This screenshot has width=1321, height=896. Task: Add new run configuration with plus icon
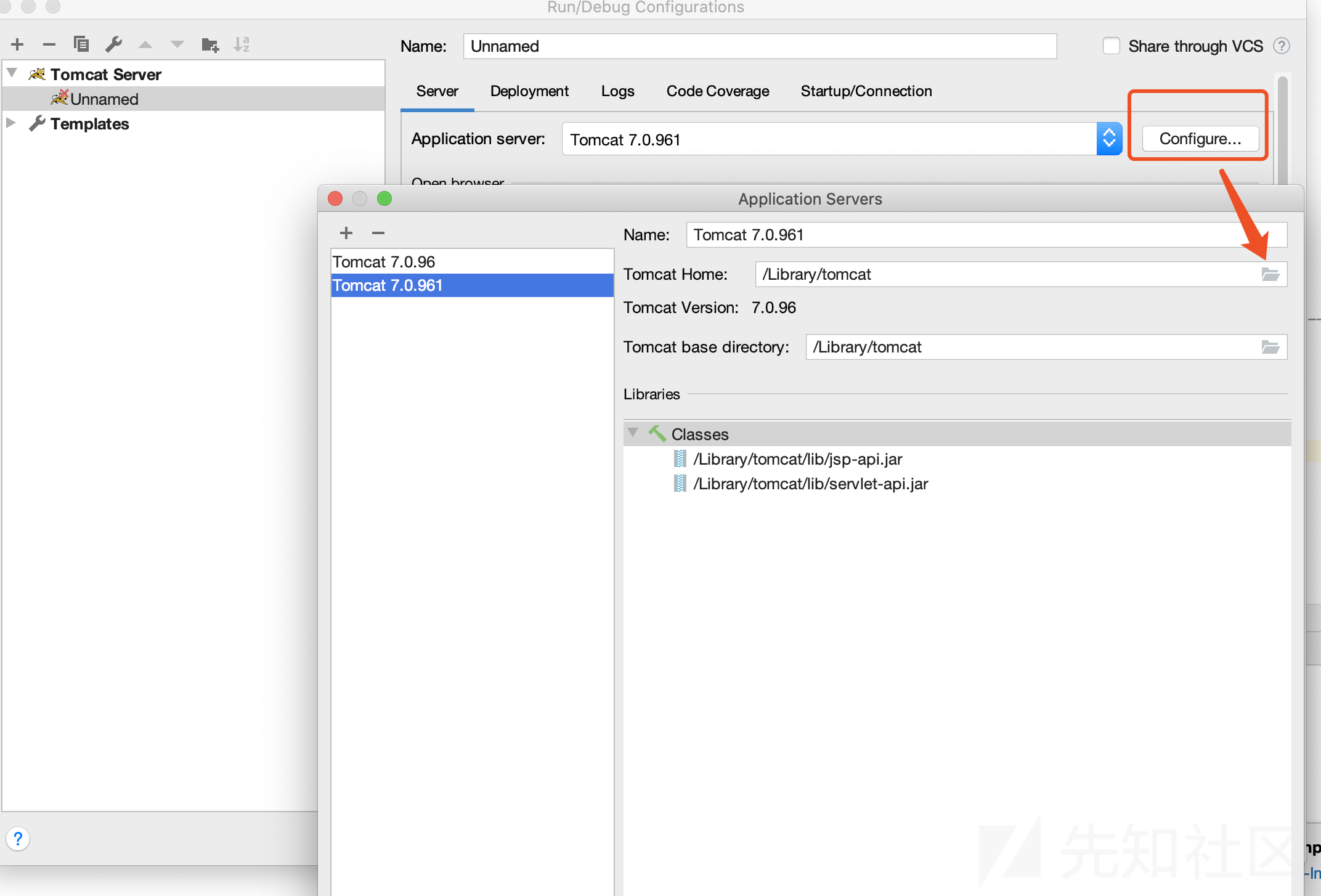(17, 44)
